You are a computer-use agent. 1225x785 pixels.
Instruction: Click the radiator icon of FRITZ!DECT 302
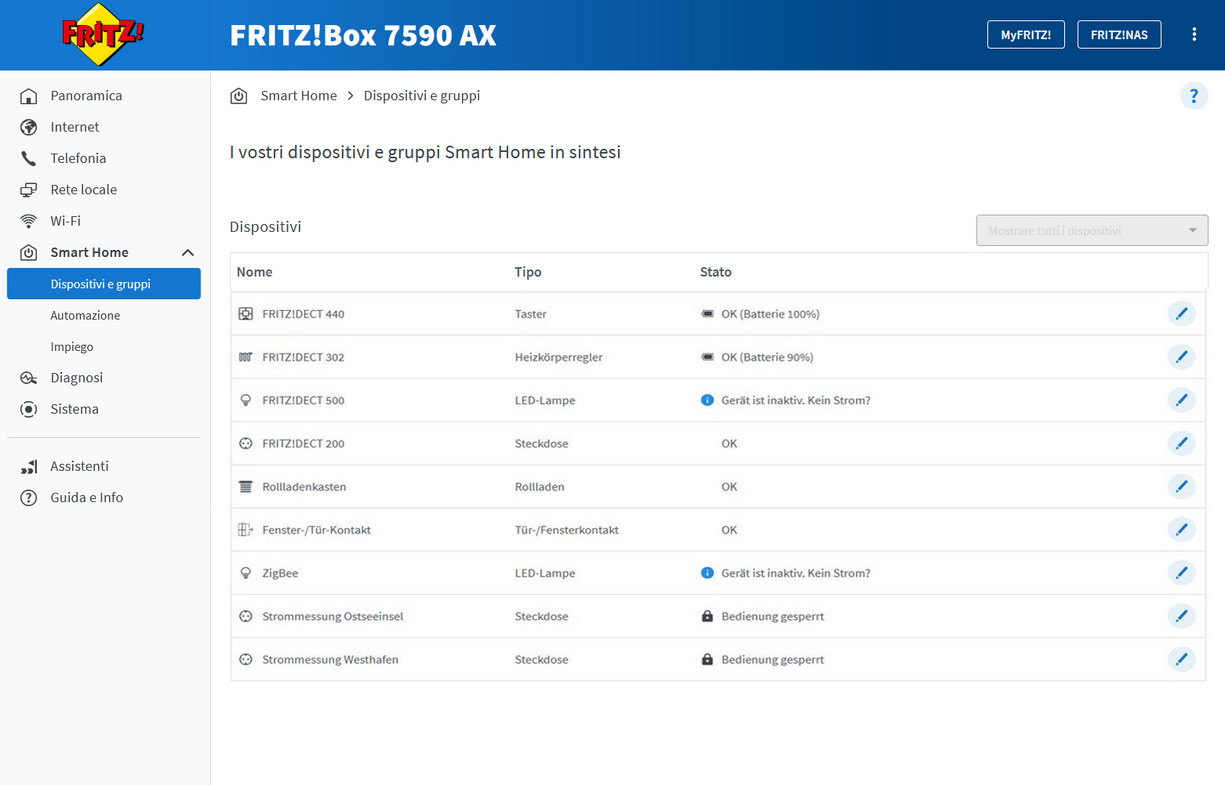pyautogui.click(x=246, y=357)
